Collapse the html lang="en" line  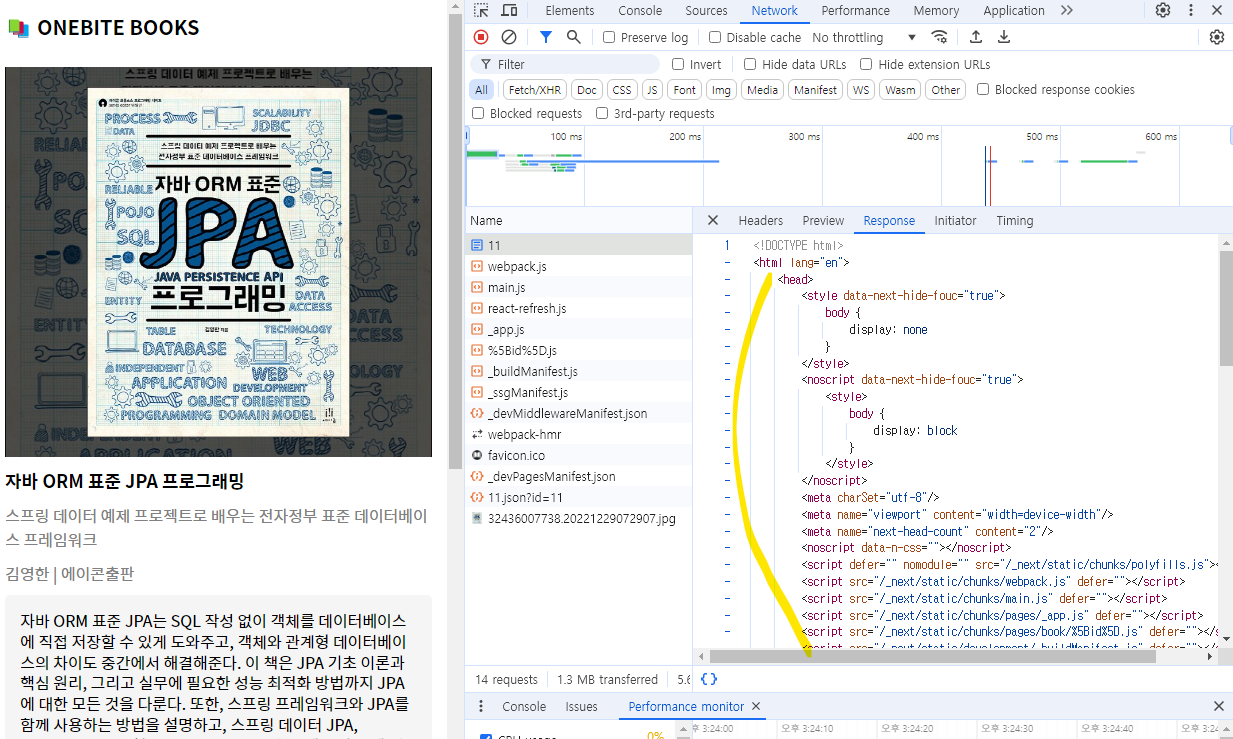tap(728, 262)
